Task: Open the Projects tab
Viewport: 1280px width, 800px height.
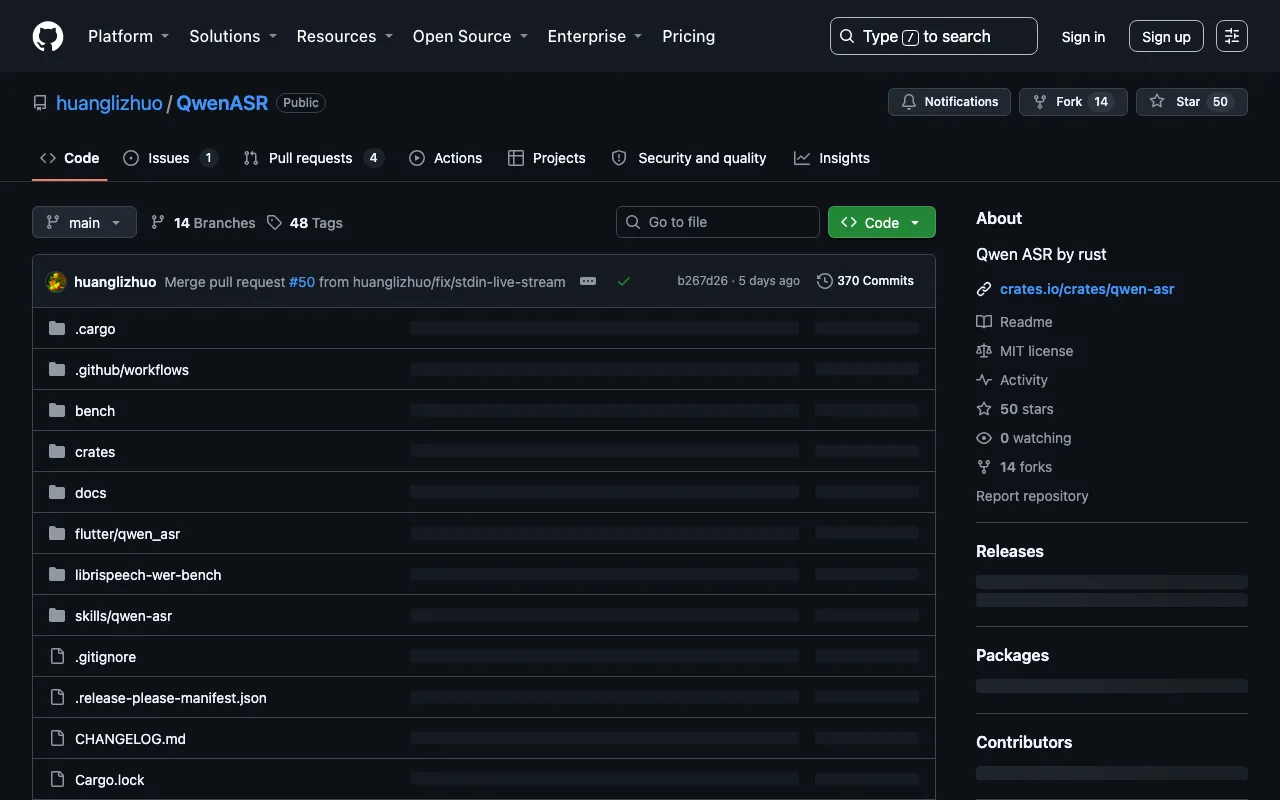Action: coord(546,158)
